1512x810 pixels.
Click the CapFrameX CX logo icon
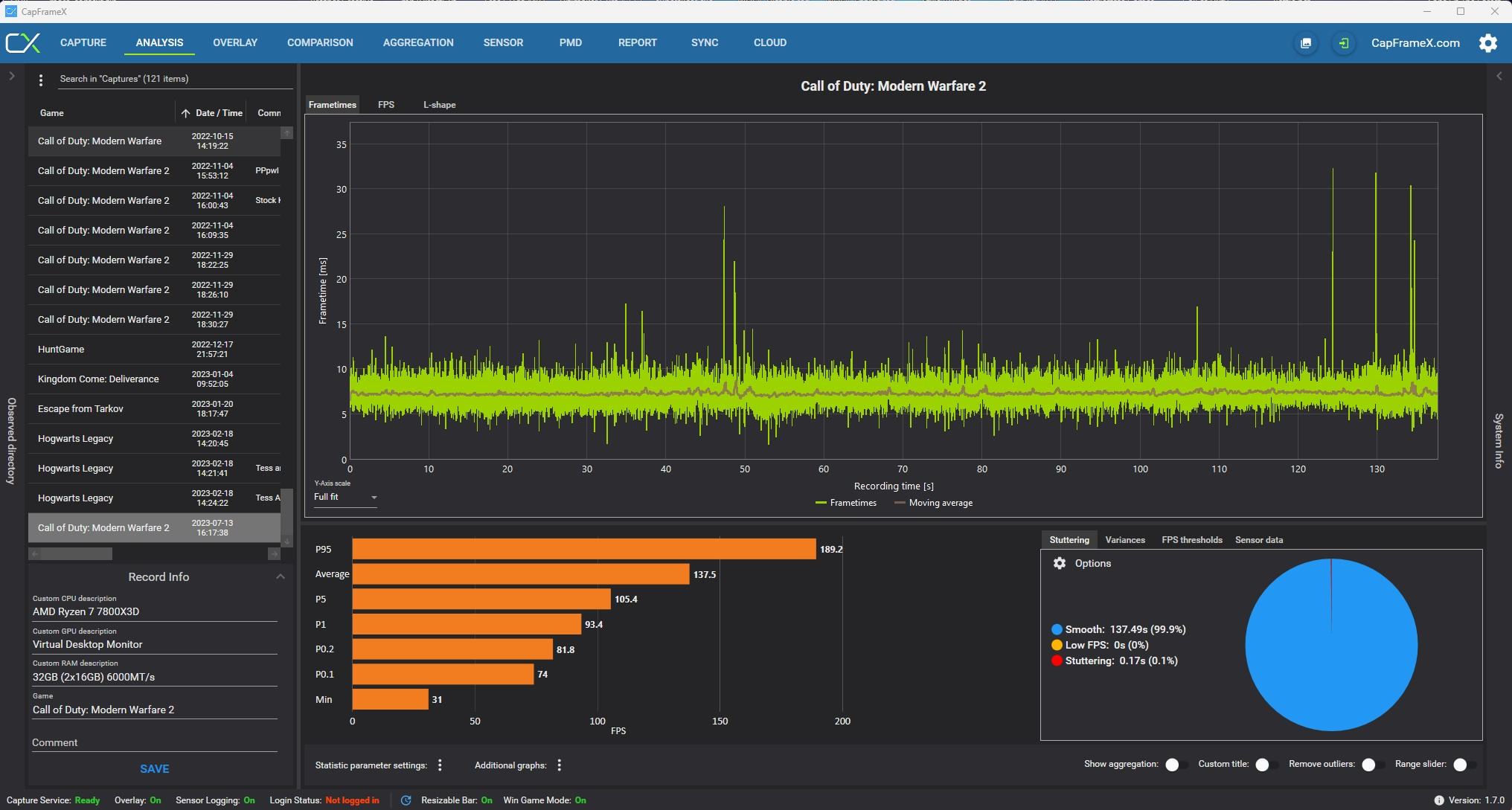pos(22,42)
